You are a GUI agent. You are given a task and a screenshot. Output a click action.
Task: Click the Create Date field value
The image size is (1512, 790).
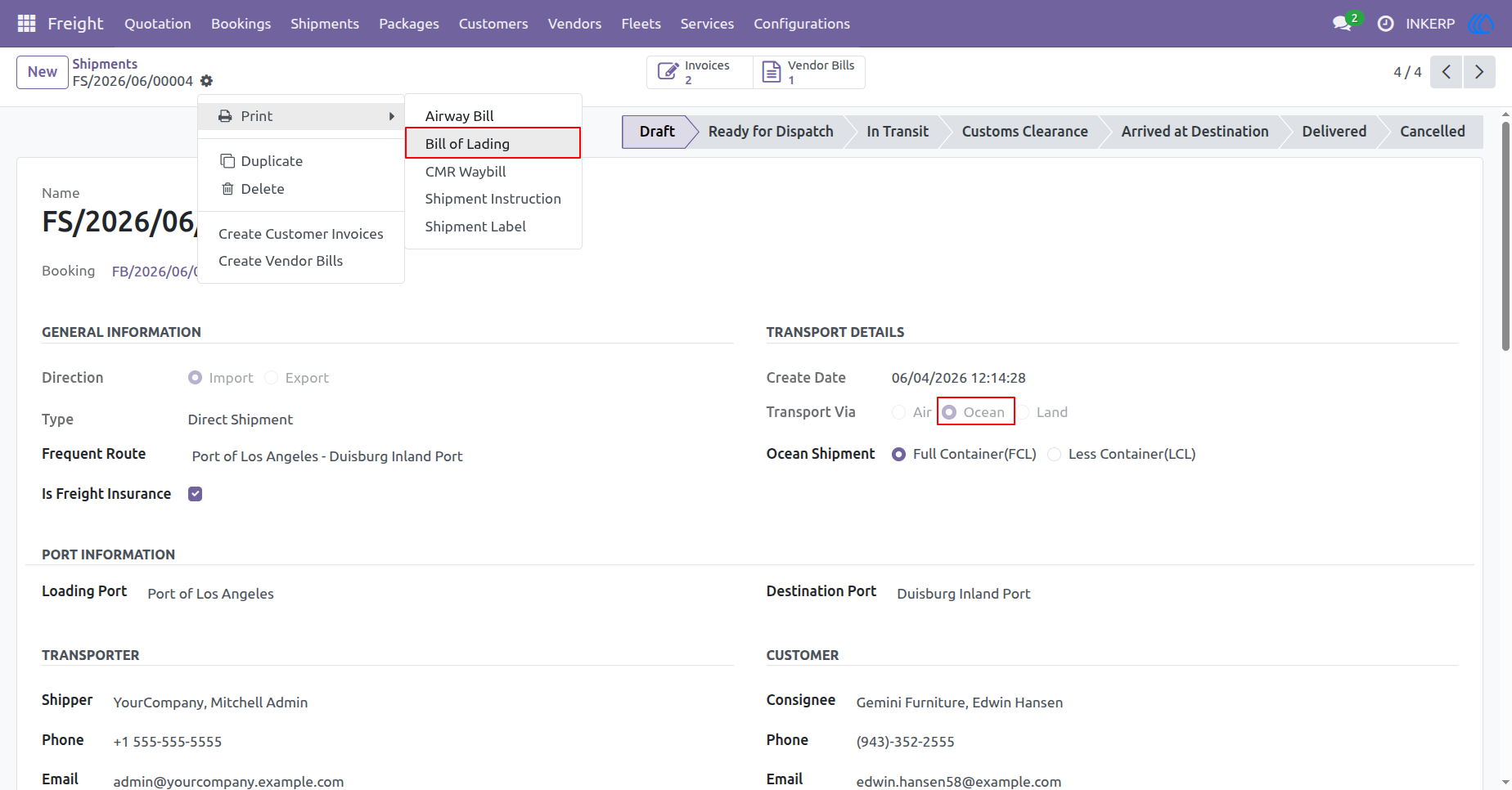(959, 378)
